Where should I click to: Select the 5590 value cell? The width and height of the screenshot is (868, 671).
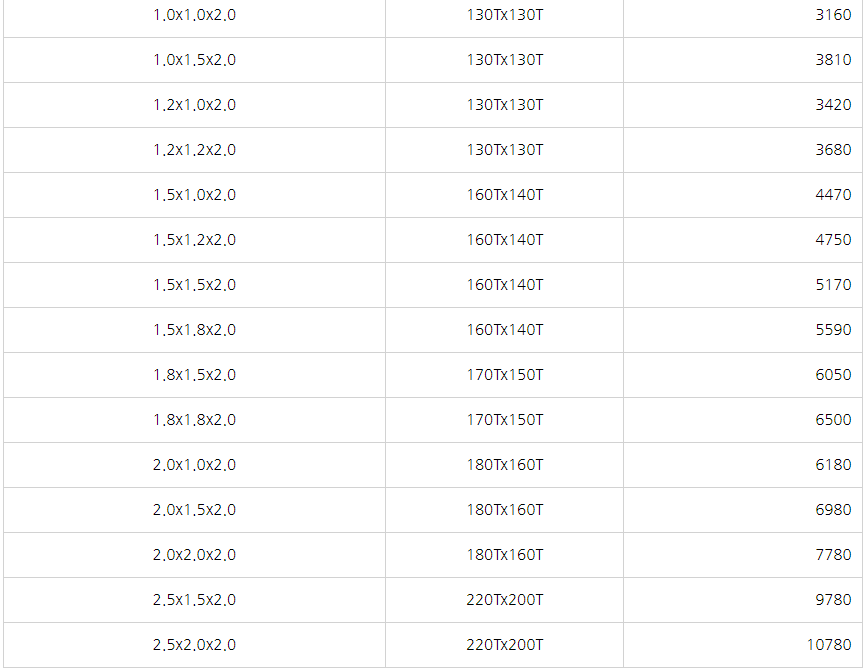[x=743, y=330]
